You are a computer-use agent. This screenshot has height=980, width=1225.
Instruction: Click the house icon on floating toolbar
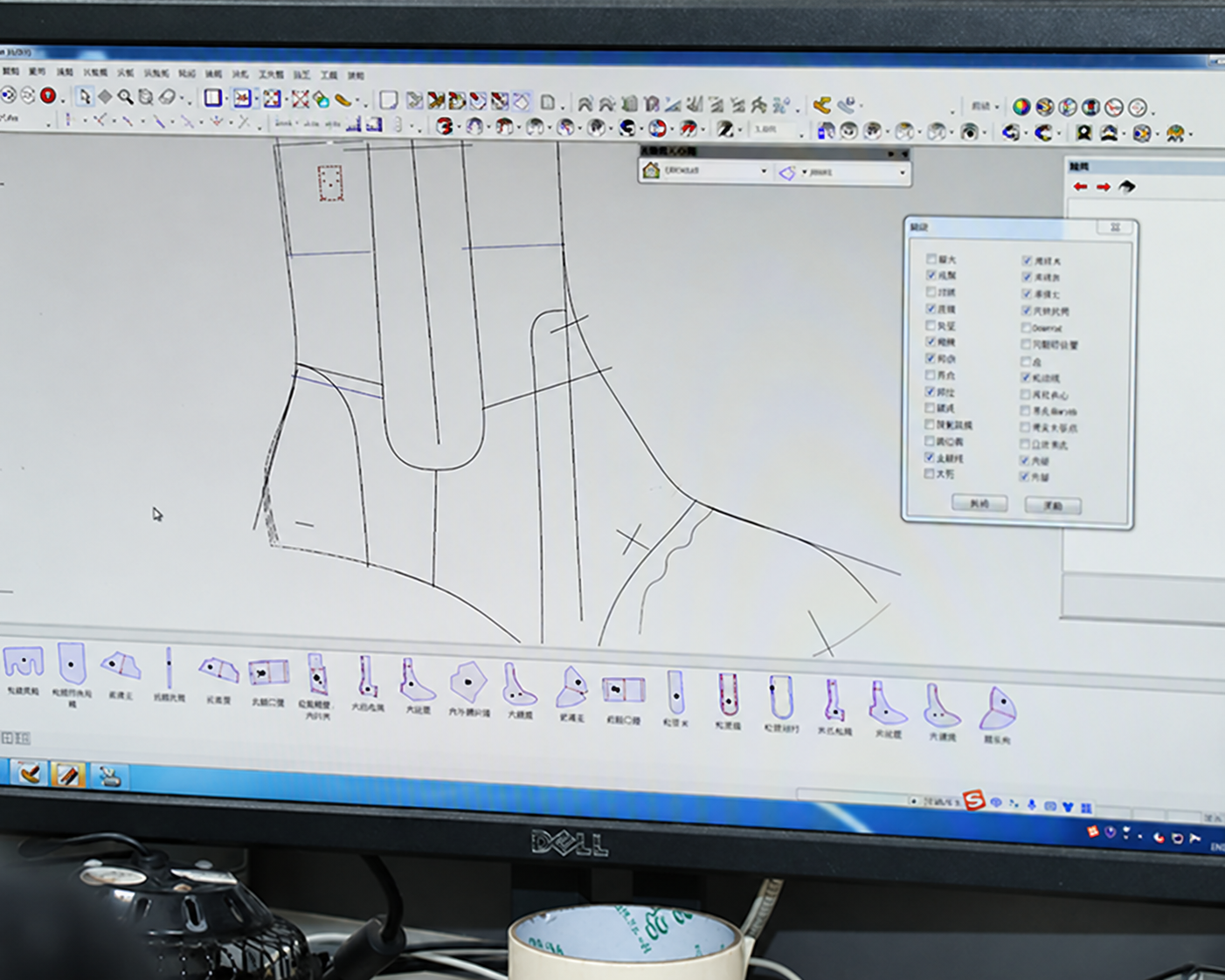point(651,170)
